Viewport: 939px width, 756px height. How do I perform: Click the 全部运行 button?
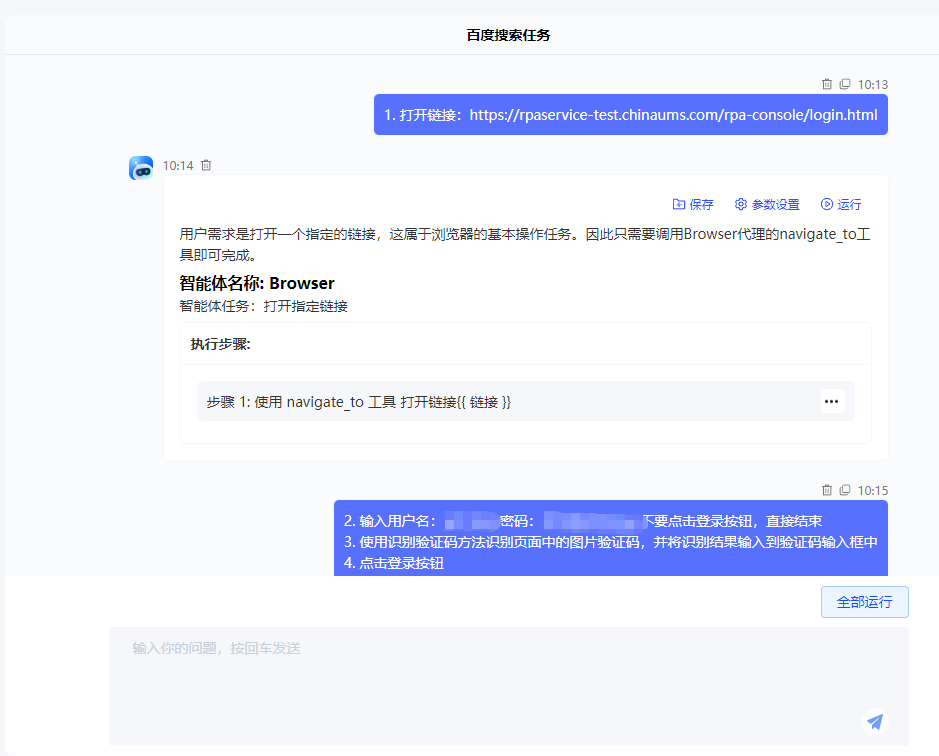[864, 602]
